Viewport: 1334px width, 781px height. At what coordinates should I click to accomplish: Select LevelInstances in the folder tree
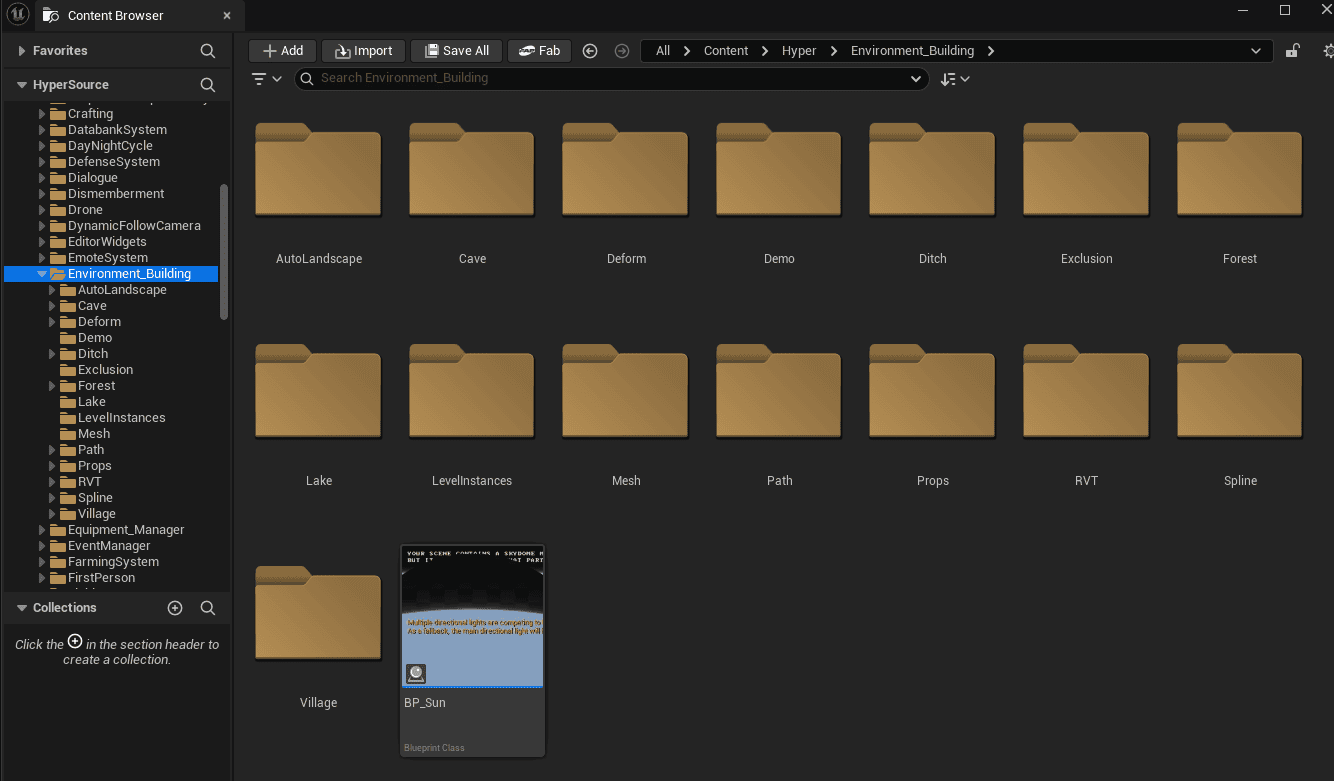click(x=122, y=418)
